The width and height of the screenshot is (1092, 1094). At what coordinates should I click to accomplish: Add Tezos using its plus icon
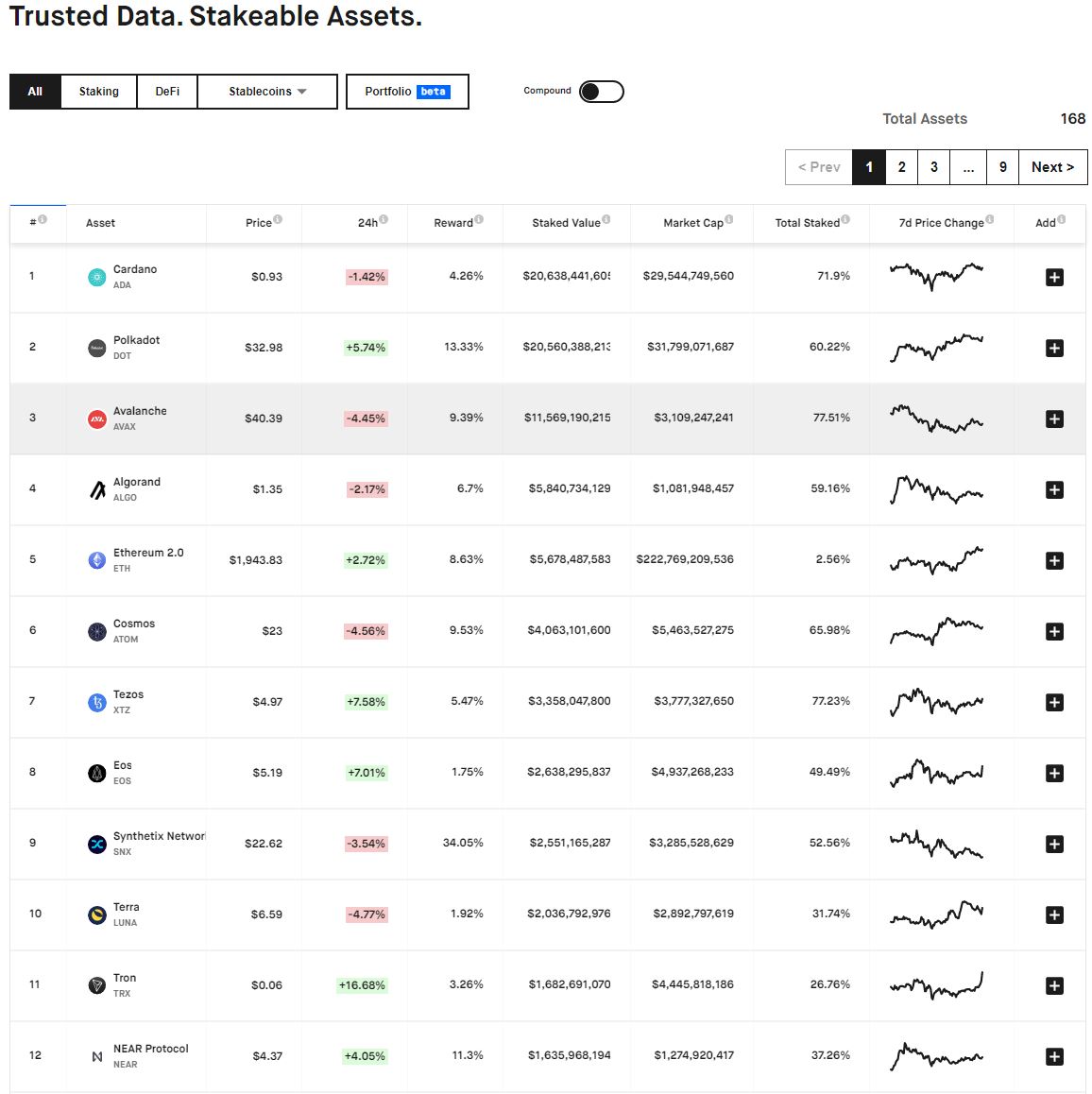(x=1053, y=702)
